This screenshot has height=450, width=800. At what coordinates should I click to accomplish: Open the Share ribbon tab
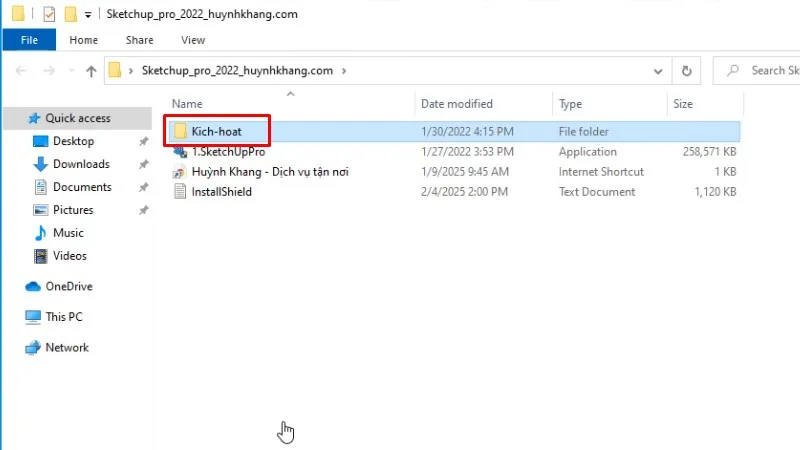[140, 40]
